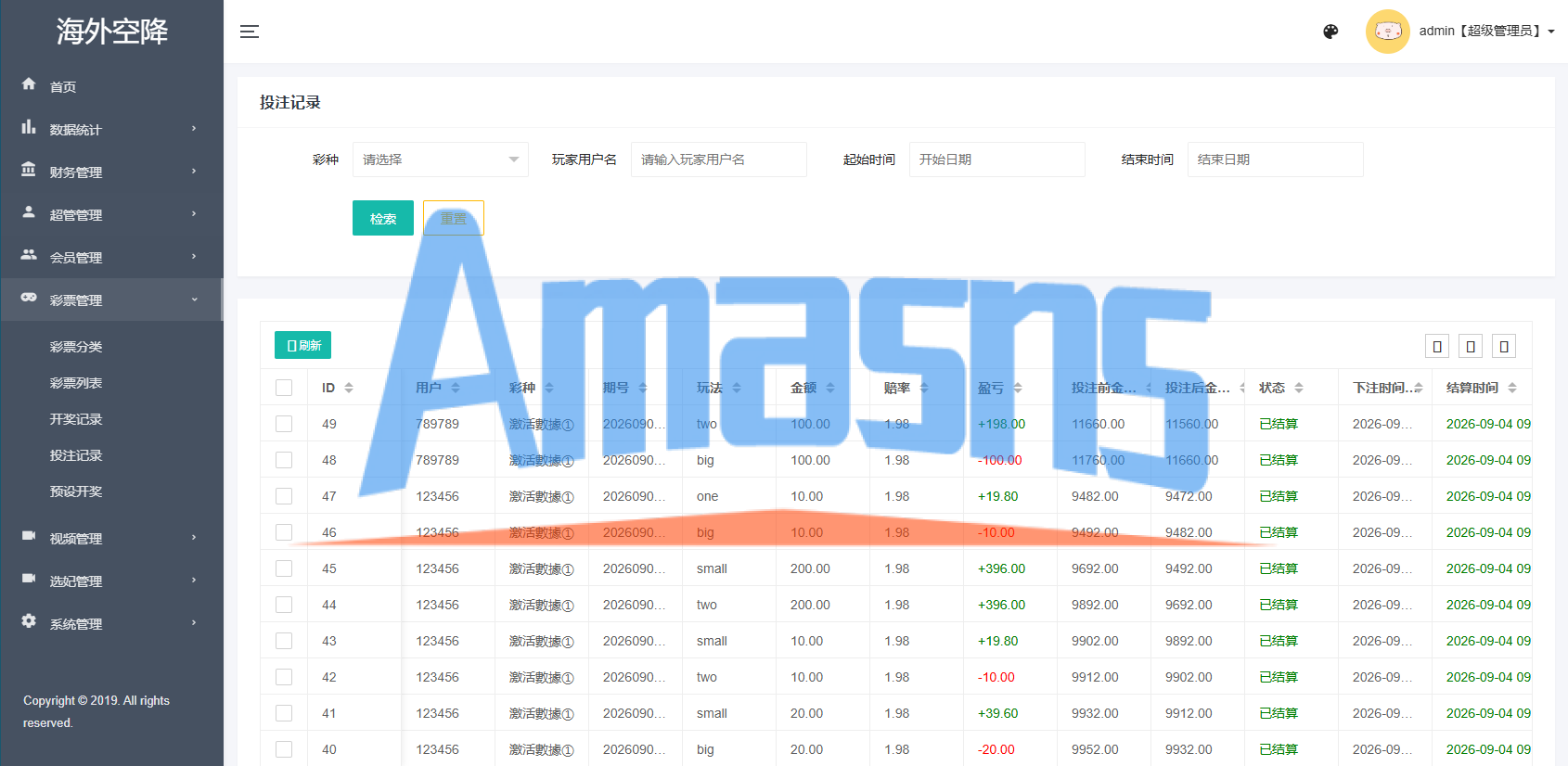
Task: Toggle the sidebar with the hamburger icon
Action: click(x=250, y=32)
